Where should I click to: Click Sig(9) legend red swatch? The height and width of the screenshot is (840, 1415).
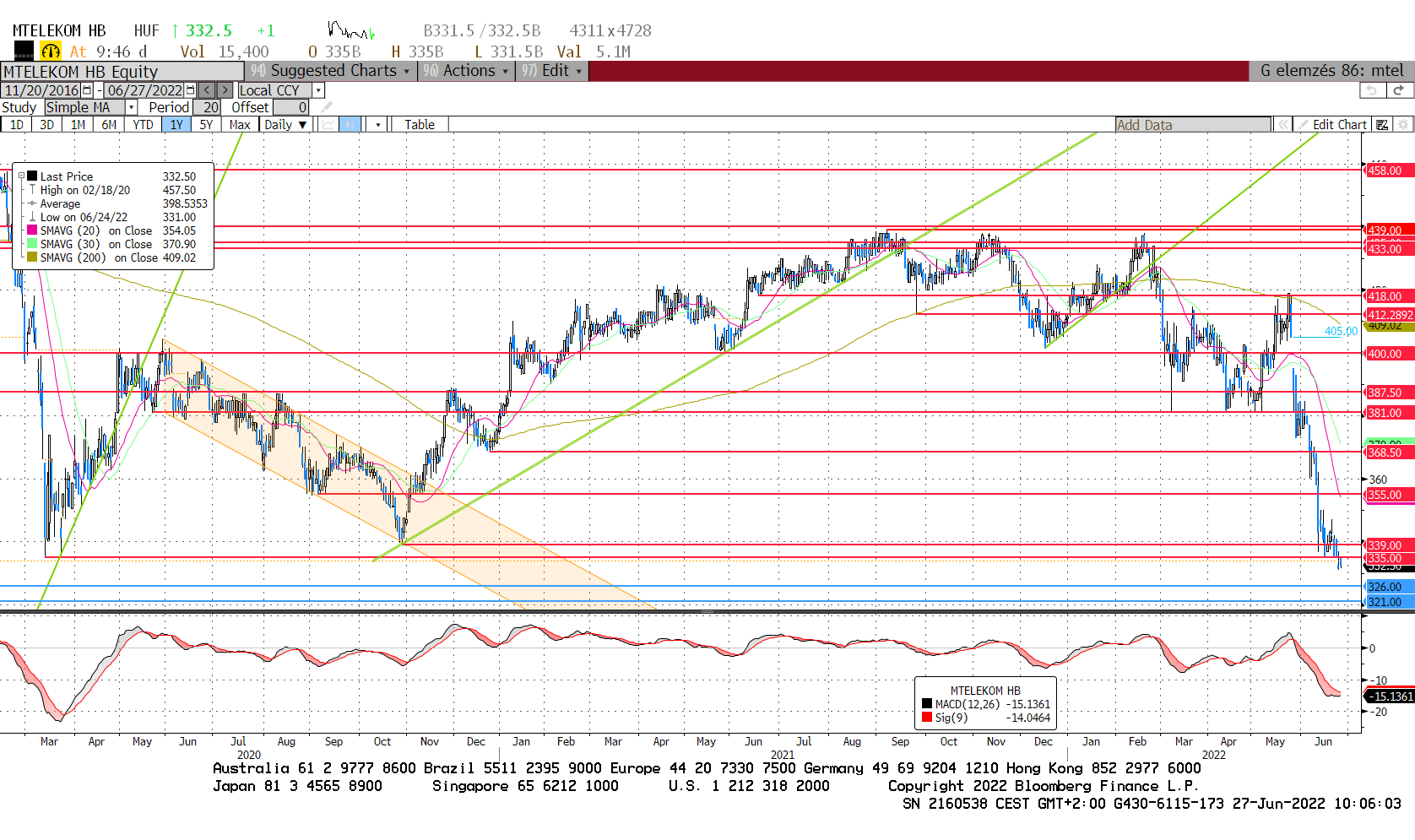pyautogui.click(x=927, y=718)
